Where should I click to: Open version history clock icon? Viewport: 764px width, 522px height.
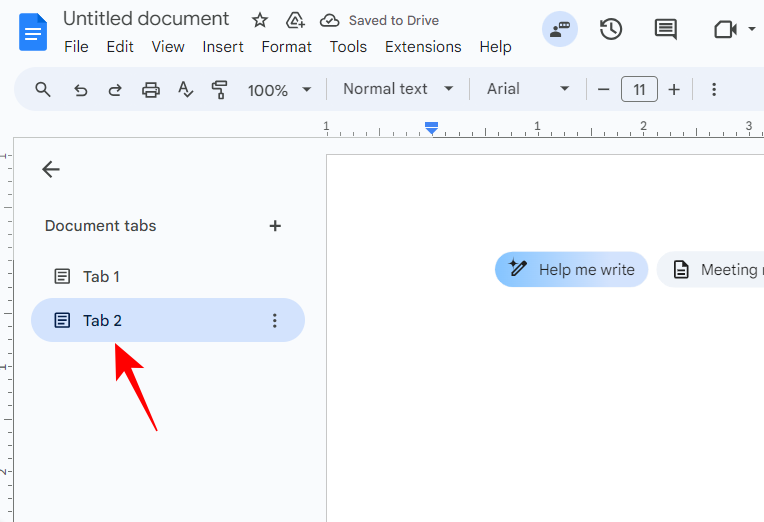pos(611,29)
